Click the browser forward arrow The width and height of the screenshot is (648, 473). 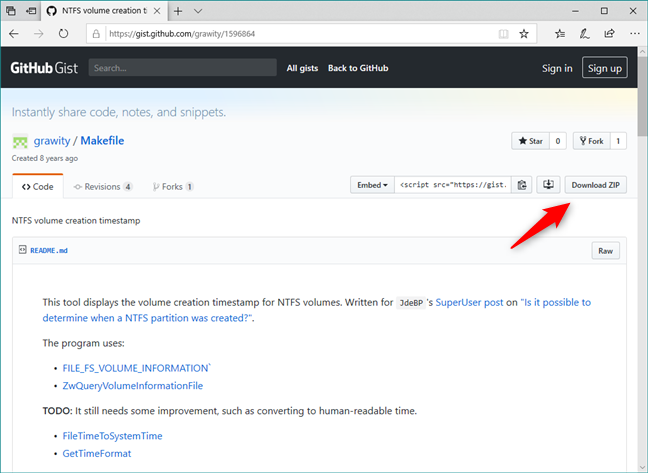click(x=38, y=34)
